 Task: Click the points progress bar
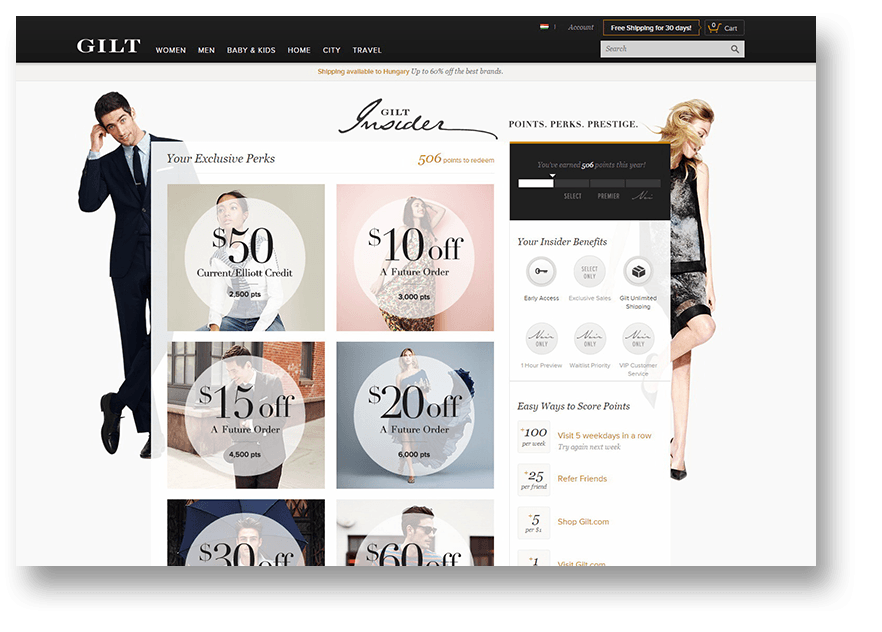tap(589, 183)
